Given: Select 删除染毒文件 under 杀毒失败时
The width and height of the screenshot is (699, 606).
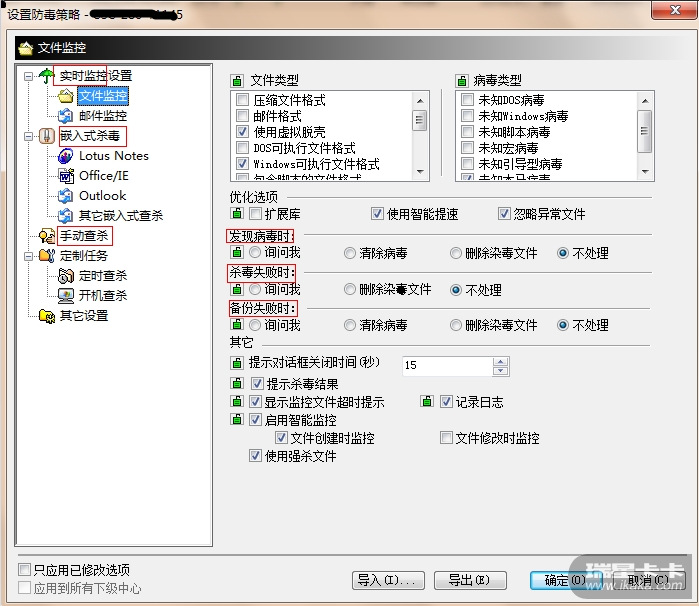Looking at the screenshot, I should tap(350, 290).
